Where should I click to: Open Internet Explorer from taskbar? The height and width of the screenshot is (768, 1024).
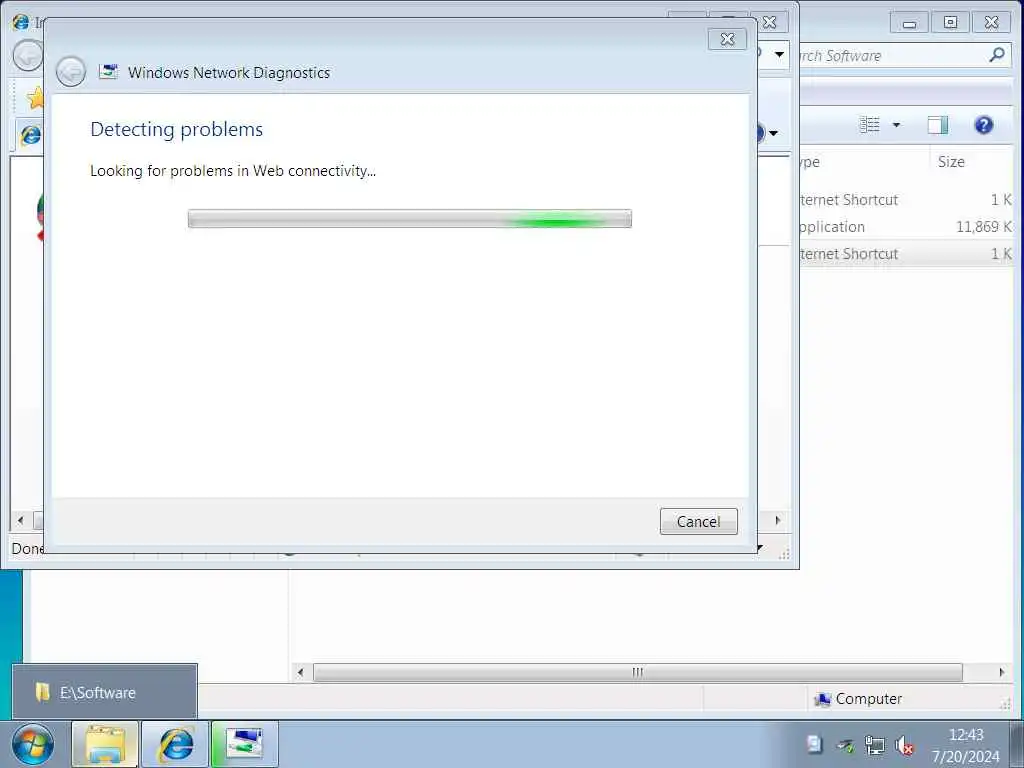point(175,744)
